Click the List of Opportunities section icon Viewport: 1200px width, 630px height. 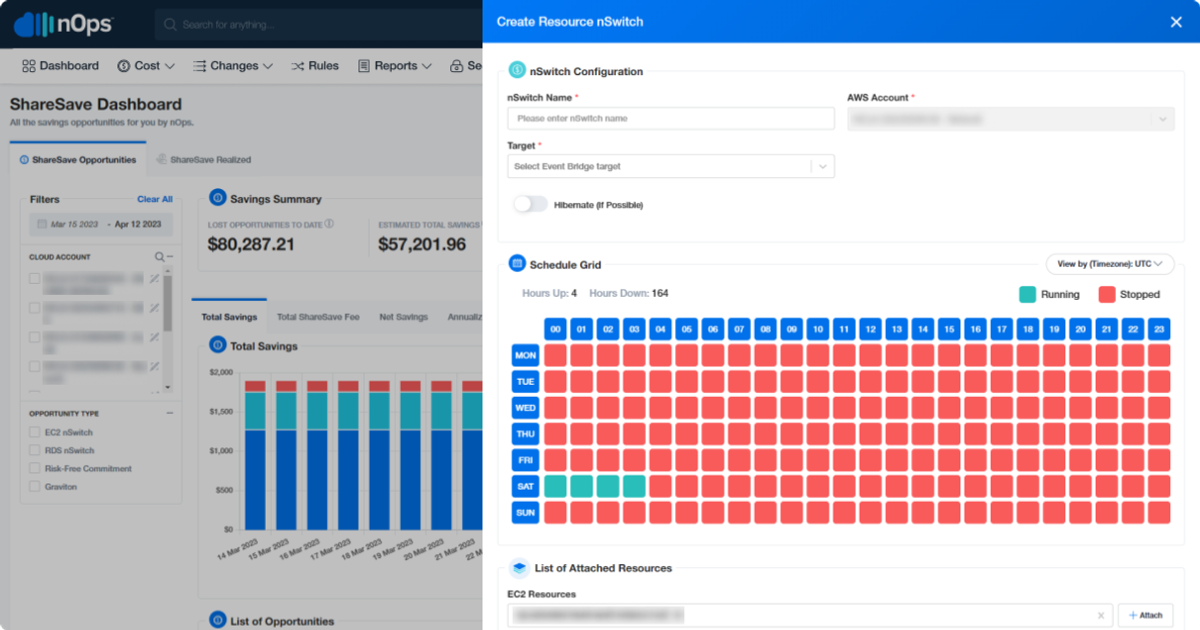[x=217, y=620]
